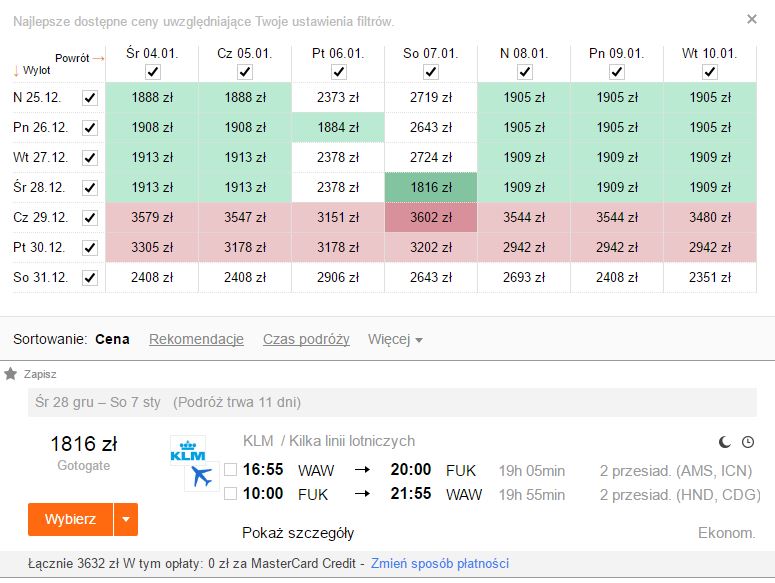Click the KLM airline logo

[188, 451]
